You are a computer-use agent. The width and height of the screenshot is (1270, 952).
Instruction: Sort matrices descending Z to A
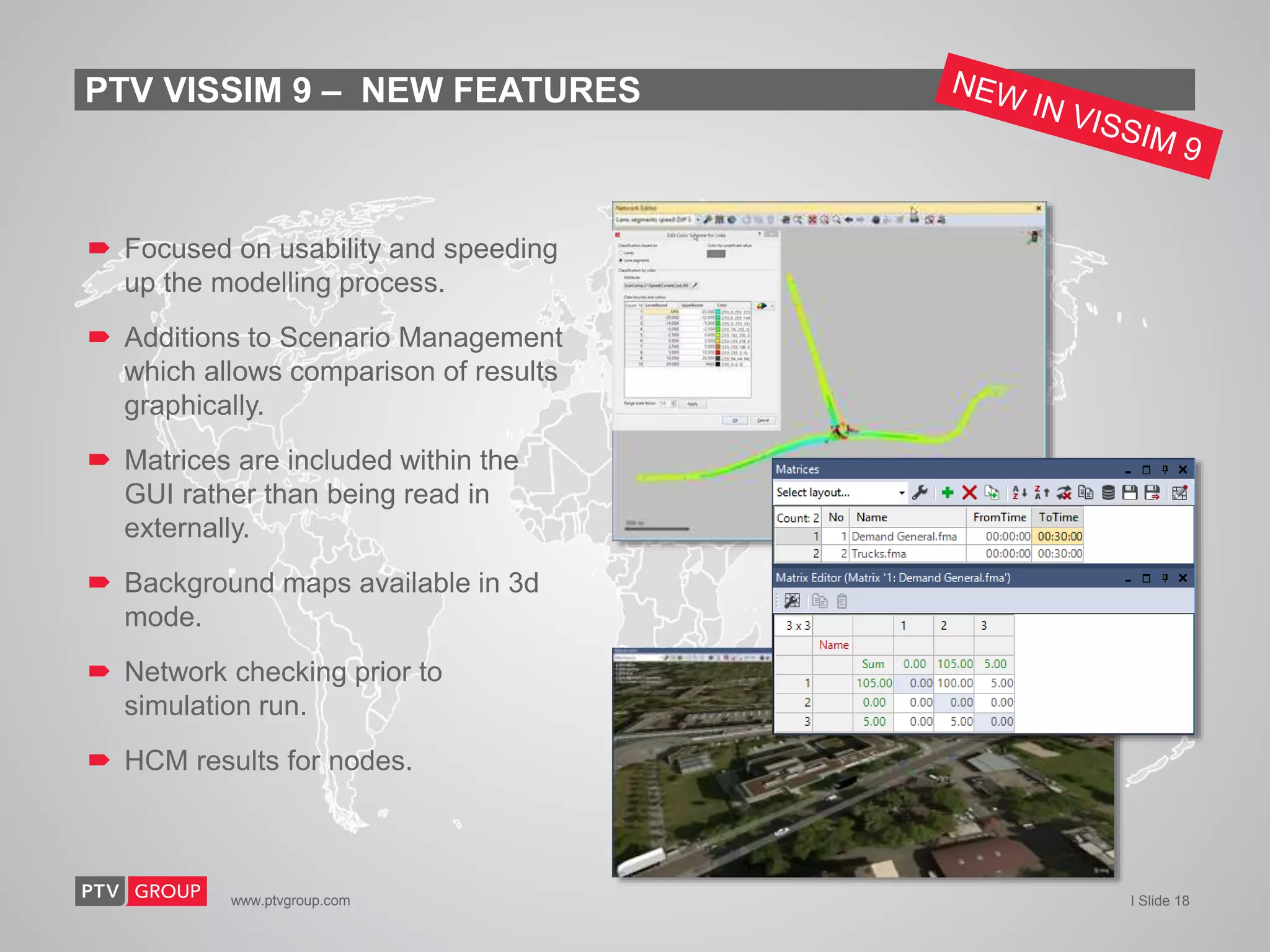point(1042,493)
